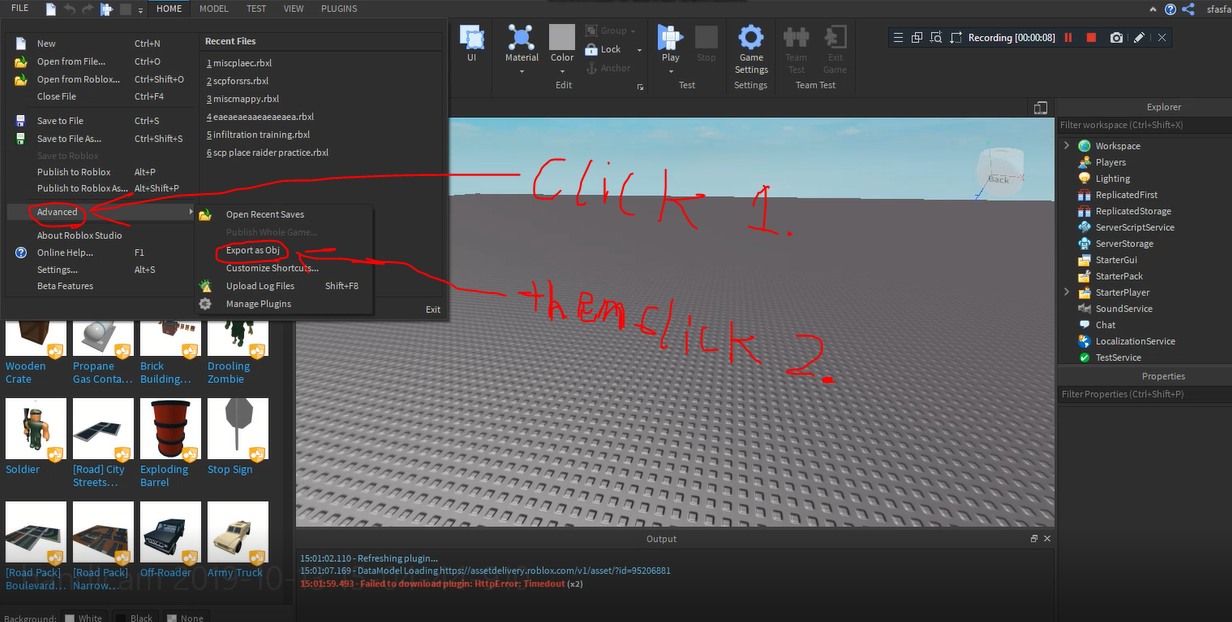Click the blue help question icon
The height and width of the screenshot is (622, 1232).
pyautogui.click(x=1168, y=9)
